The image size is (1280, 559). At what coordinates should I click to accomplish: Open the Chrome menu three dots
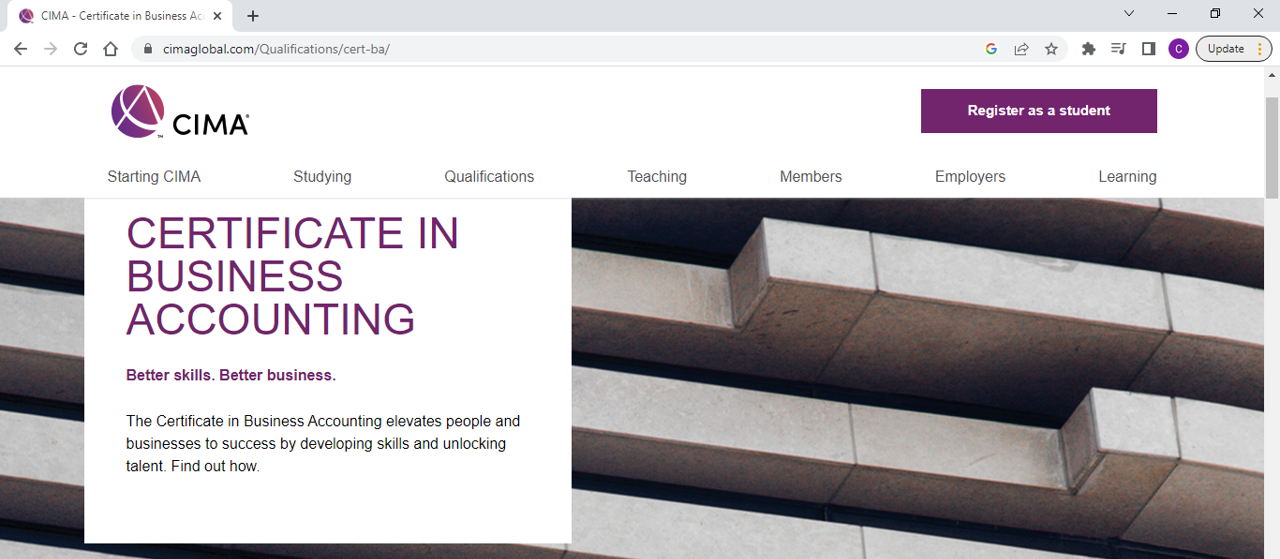[x=1260, y=49]
